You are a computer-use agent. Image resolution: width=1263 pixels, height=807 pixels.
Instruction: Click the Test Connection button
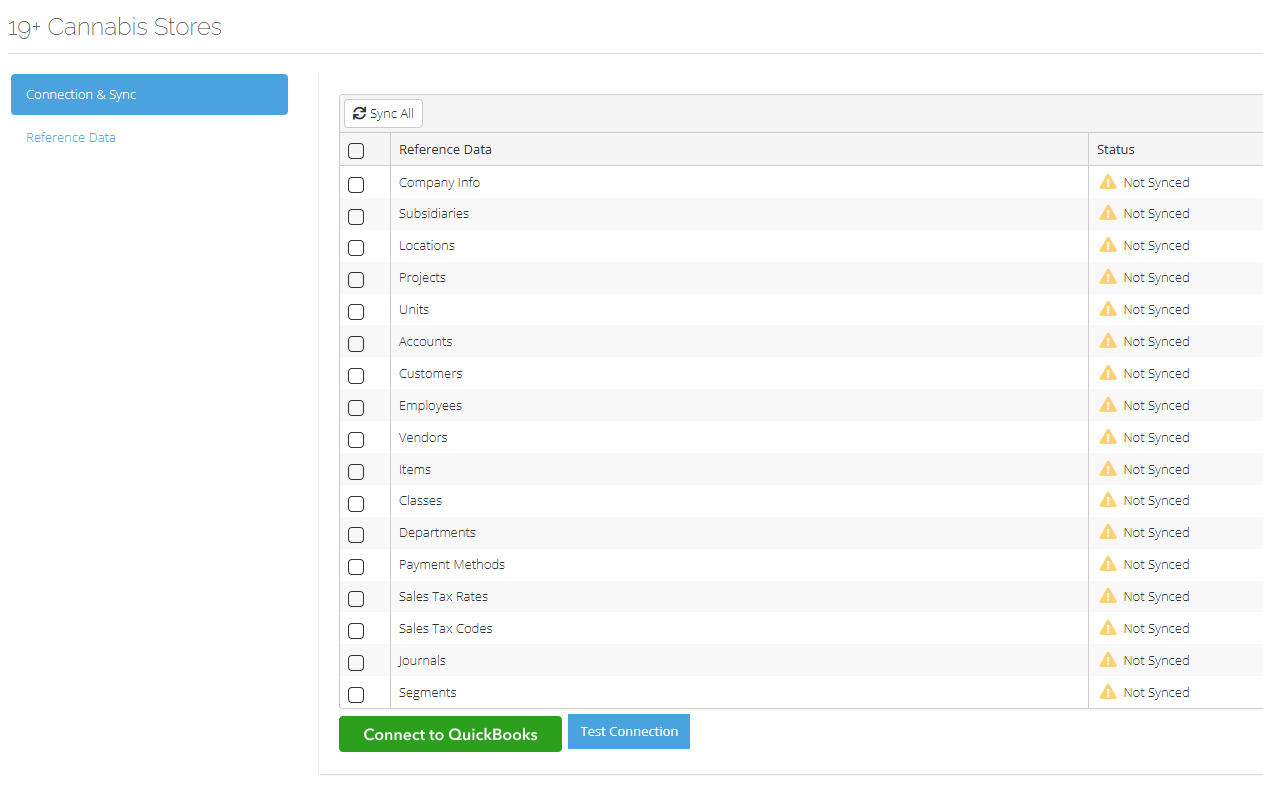click(628, 731)
